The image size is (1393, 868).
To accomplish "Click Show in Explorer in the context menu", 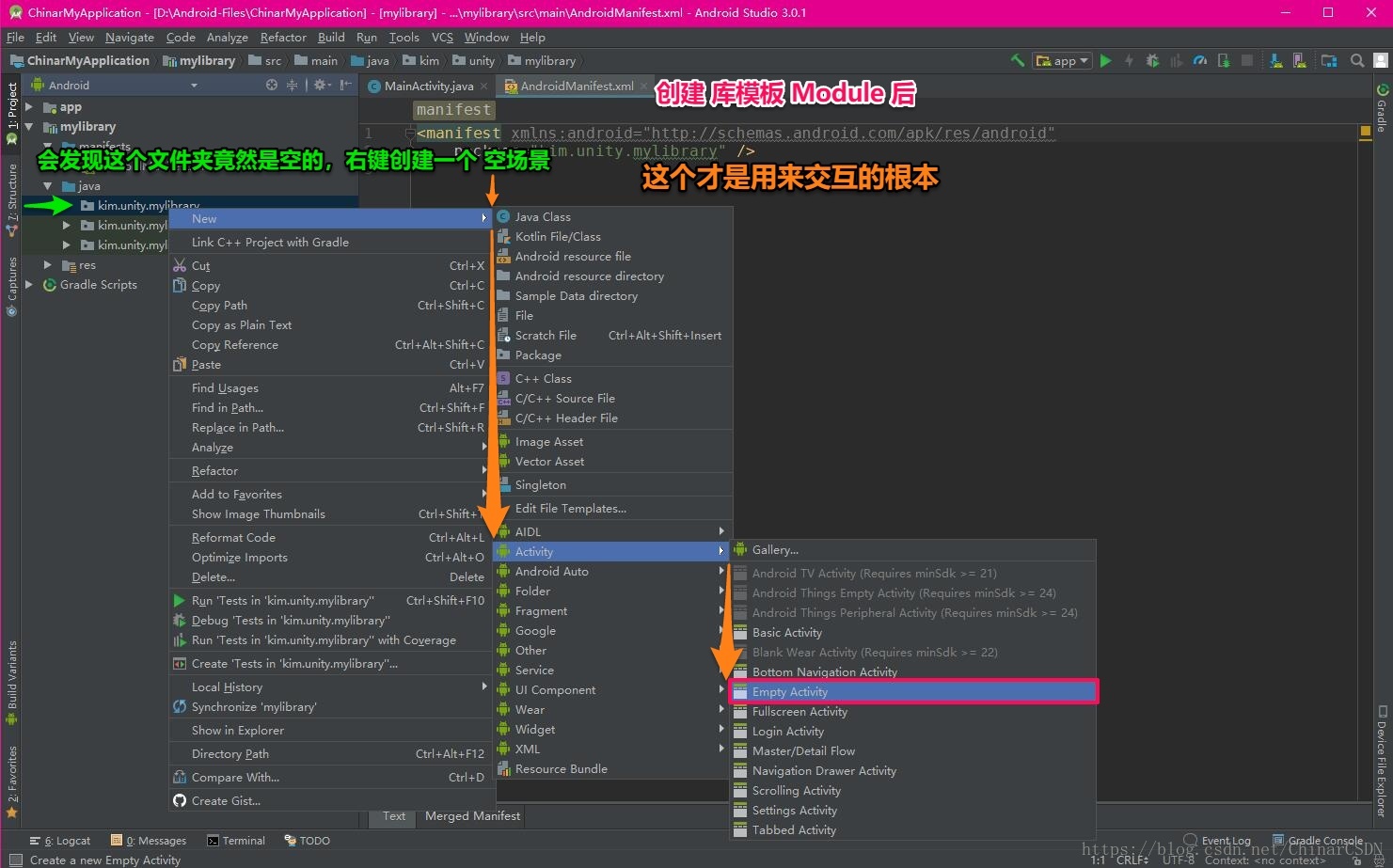I will pyautogui.click(x=329, y=731).
